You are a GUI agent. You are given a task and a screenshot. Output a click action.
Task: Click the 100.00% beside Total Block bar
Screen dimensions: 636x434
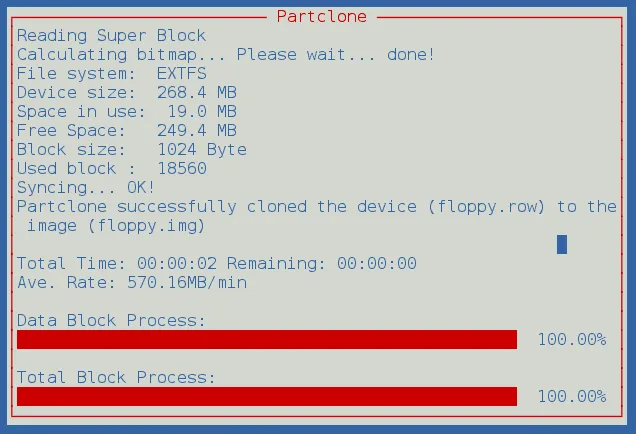(571, 397)
